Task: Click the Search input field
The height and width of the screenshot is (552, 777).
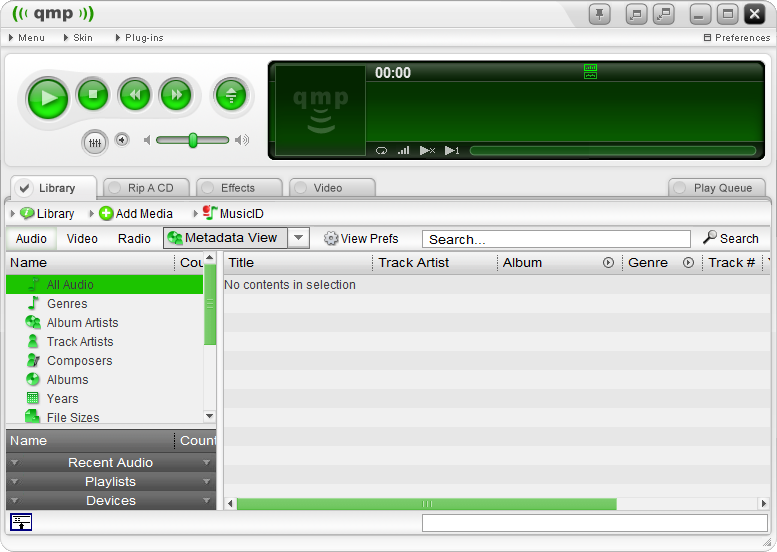Action: click(x=556, y=239)
